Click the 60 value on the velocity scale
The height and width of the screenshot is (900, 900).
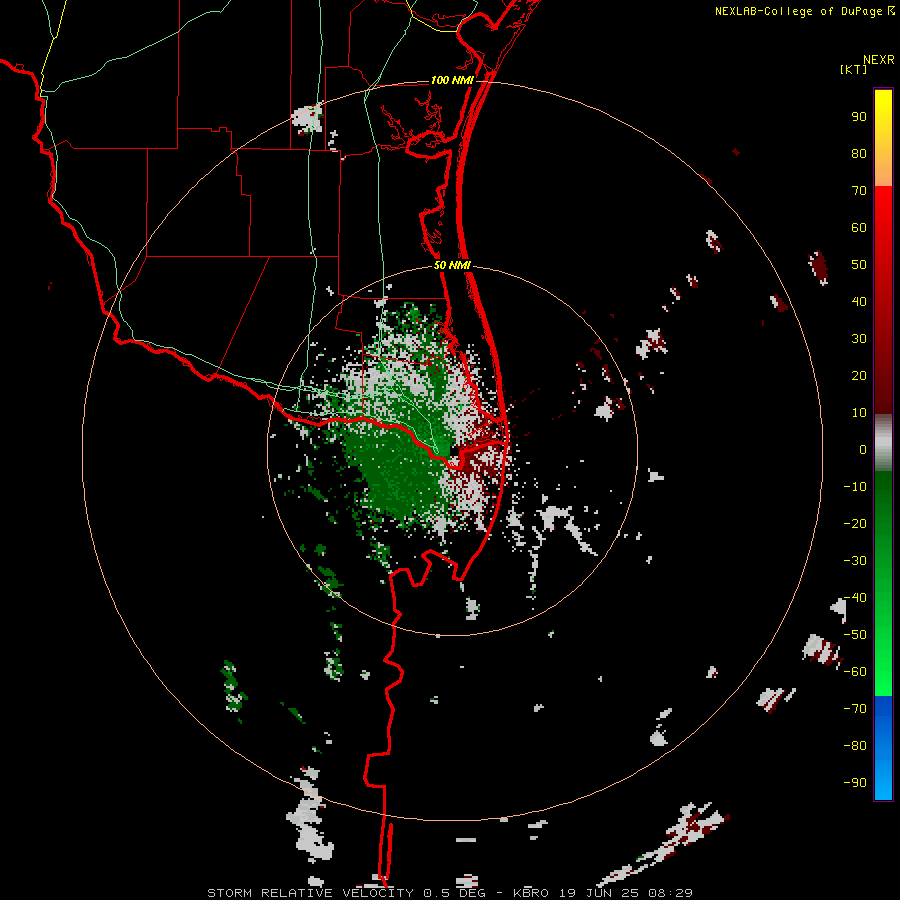(x=859, y=228)
